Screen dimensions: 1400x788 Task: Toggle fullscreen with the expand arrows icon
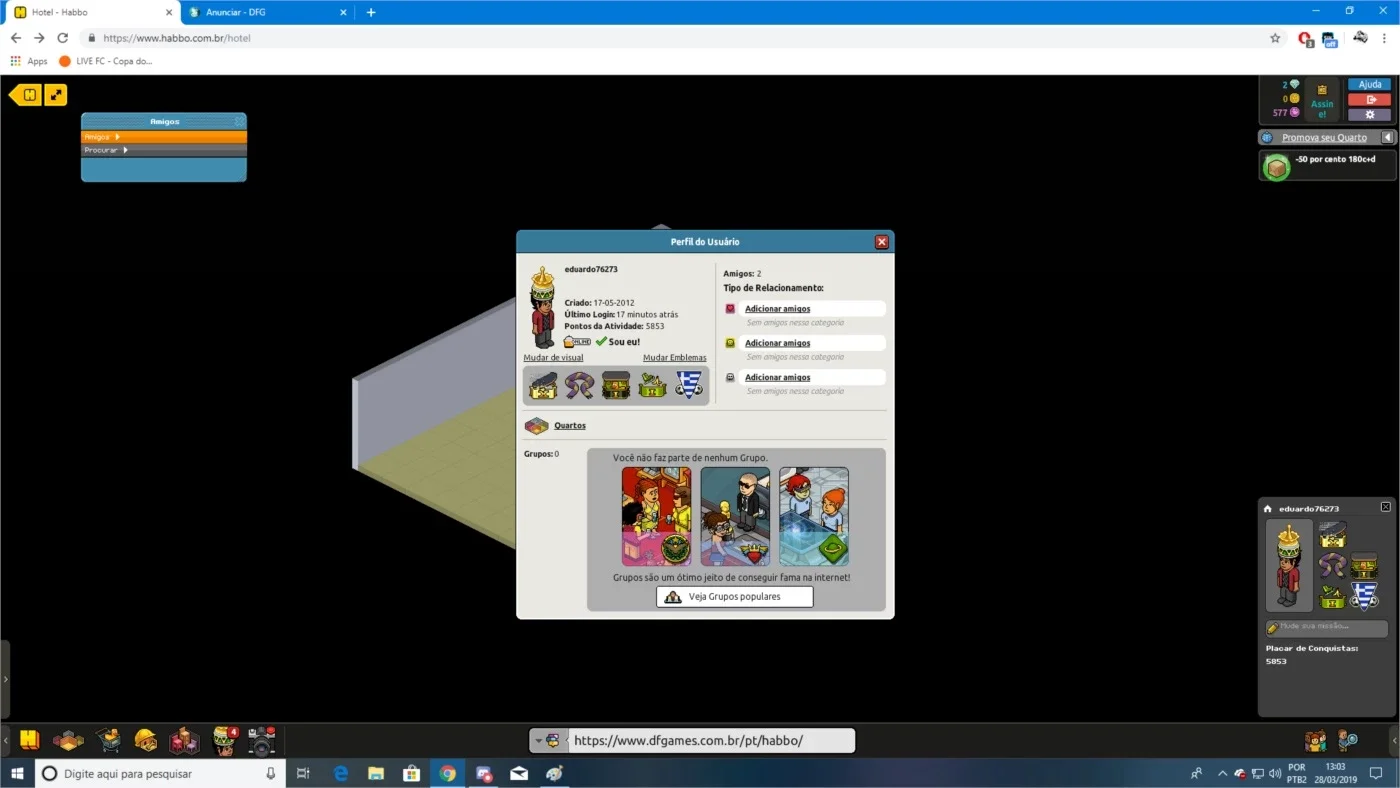point(56,95)
